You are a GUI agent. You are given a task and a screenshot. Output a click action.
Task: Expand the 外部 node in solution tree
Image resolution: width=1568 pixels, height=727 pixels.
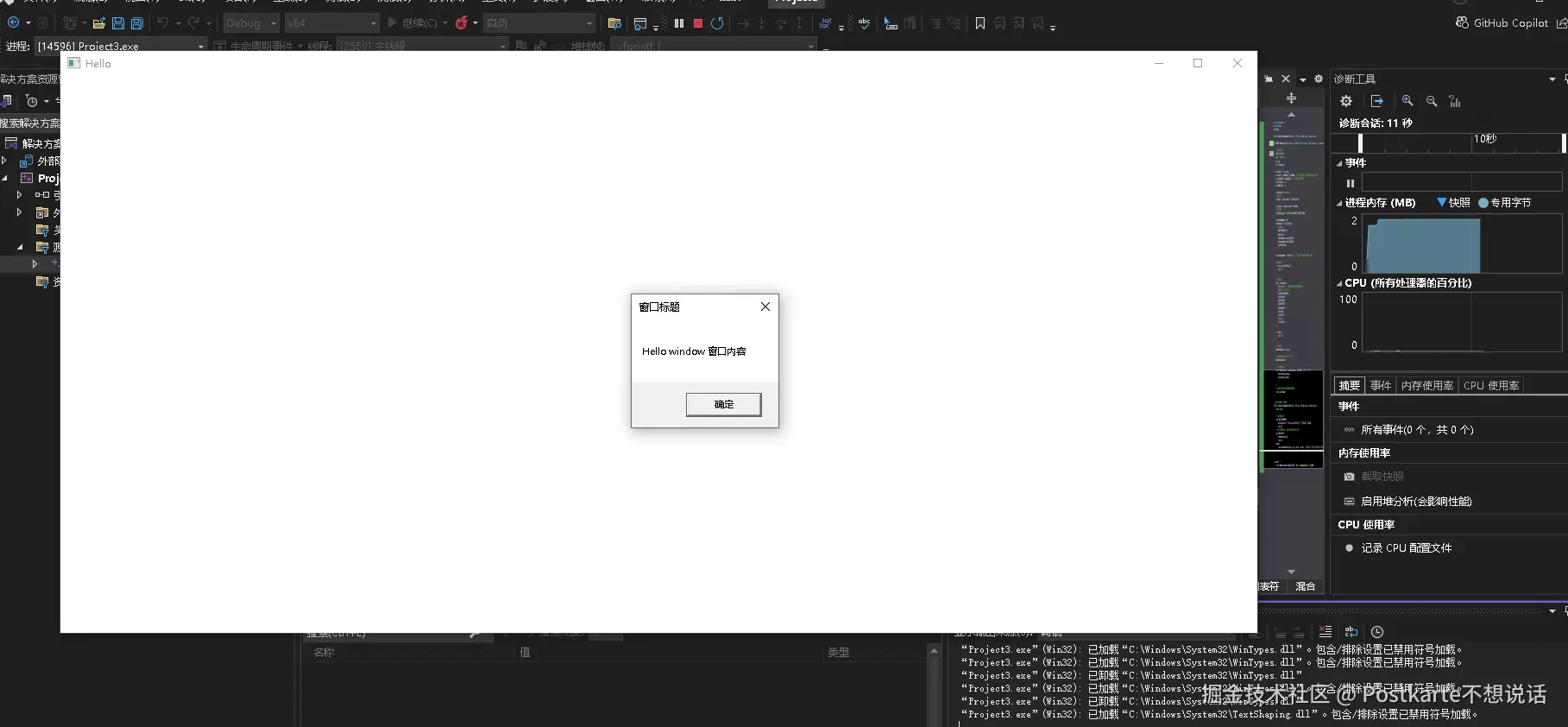click(4, 161)
